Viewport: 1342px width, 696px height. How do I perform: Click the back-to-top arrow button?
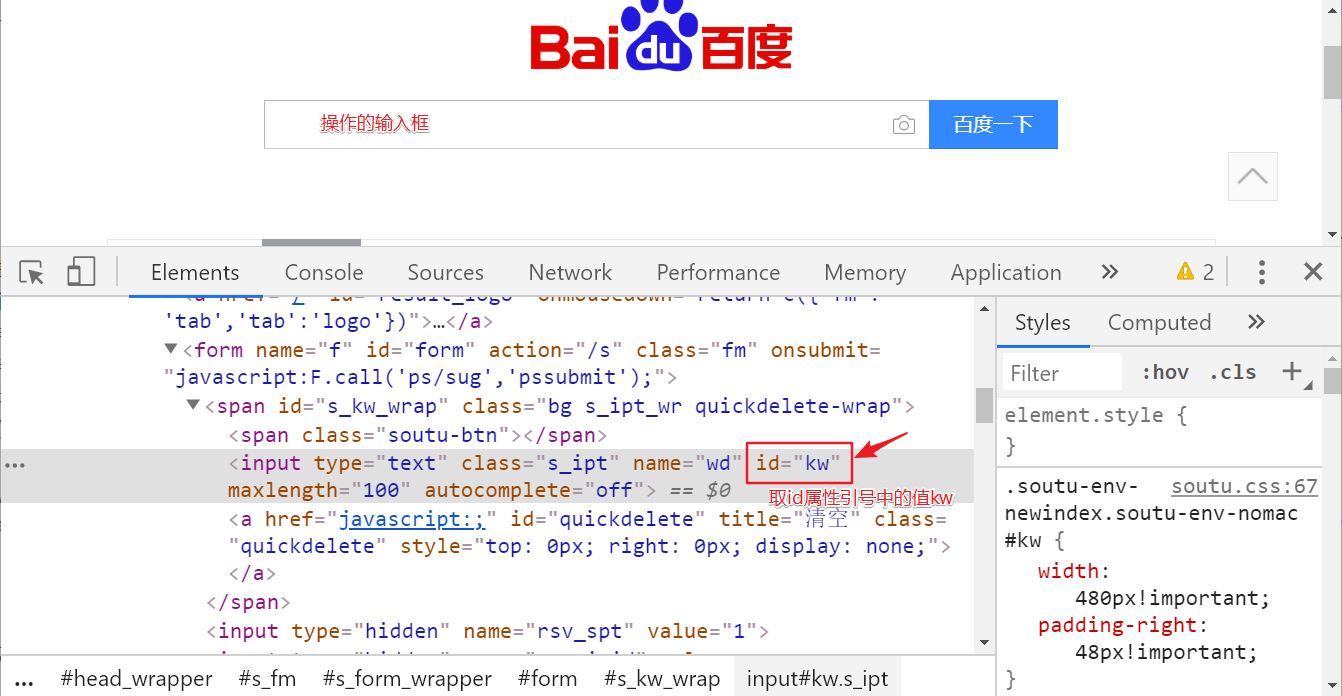point(1253,176)
